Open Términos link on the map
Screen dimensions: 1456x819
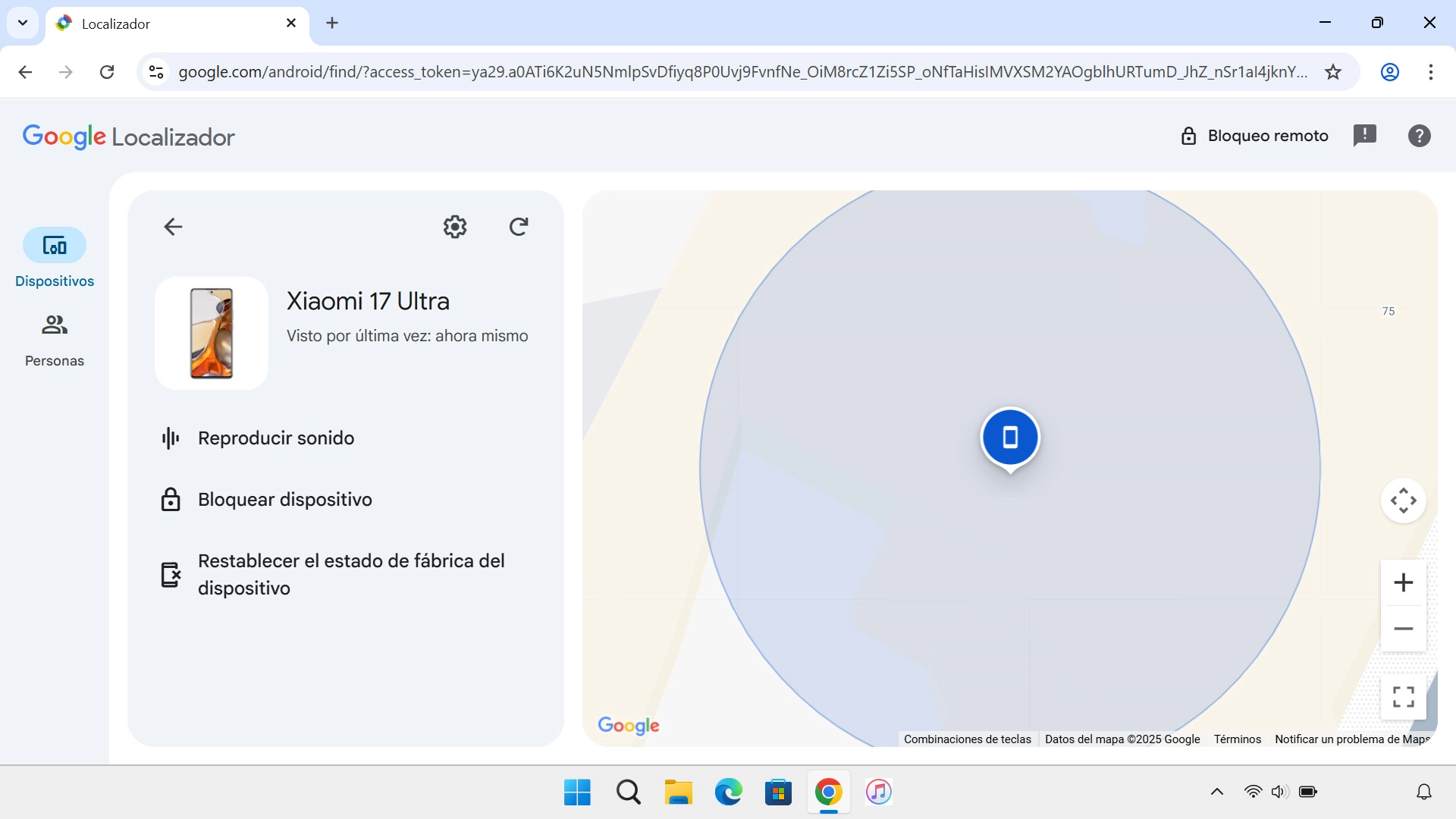1237,738
